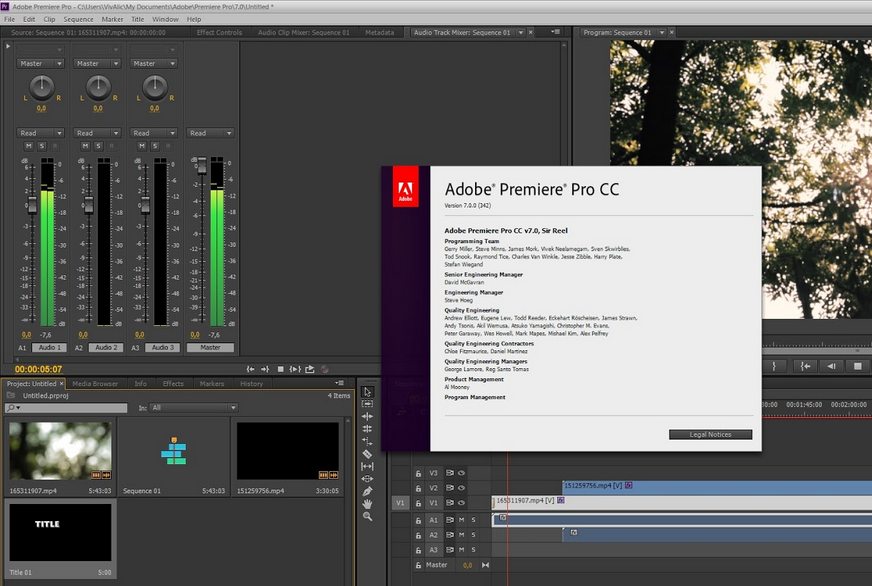Mute track A1 in the timeline

(462, 520)
